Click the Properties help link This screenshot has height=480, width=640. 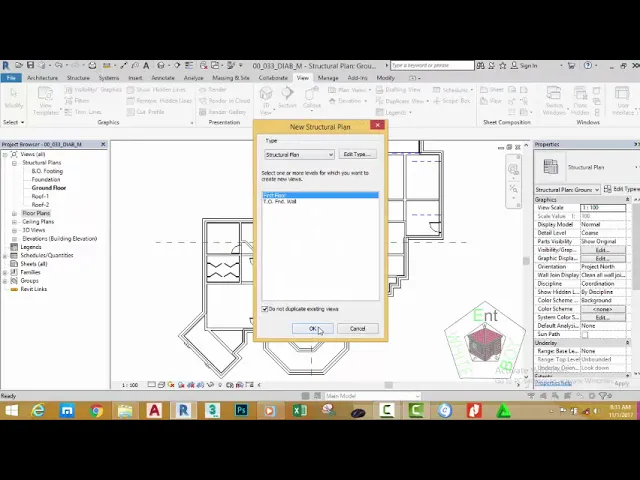coord(553,383)
